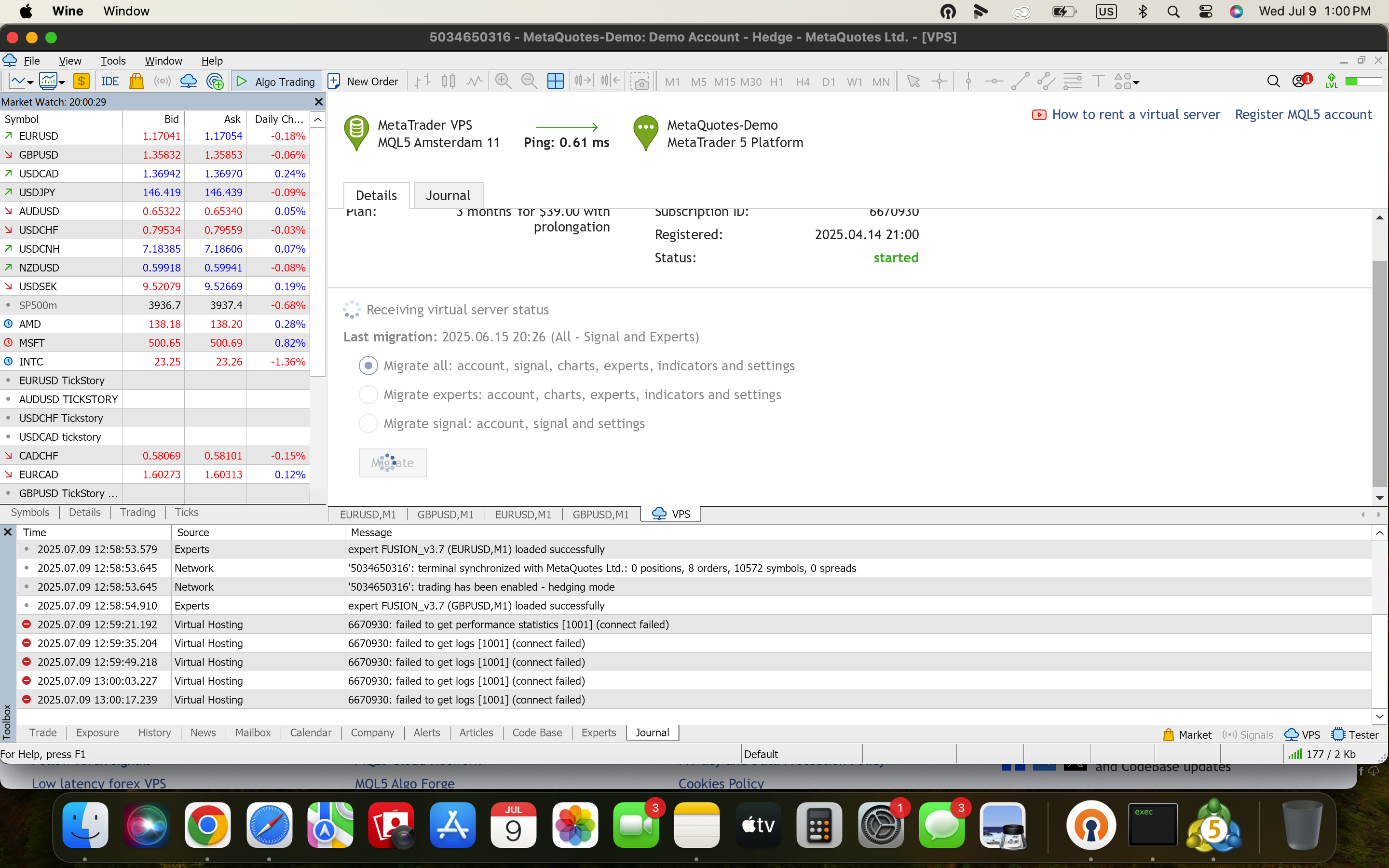Select the equidistant channel tool
Viewport: 1389px width, 868px height.
pyautogui.click(x=1046, y=81)
